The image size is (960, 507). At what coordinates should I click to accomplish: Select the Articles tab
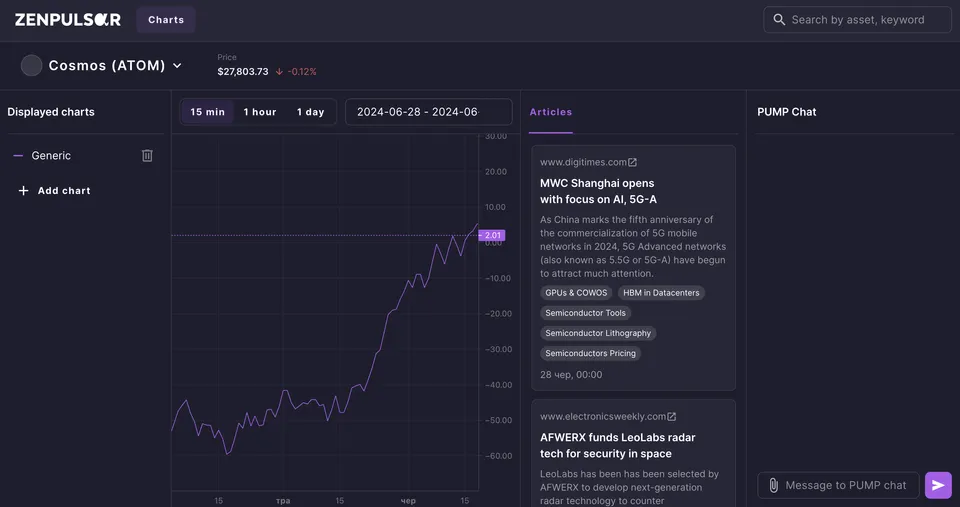(x=550, y=112)
